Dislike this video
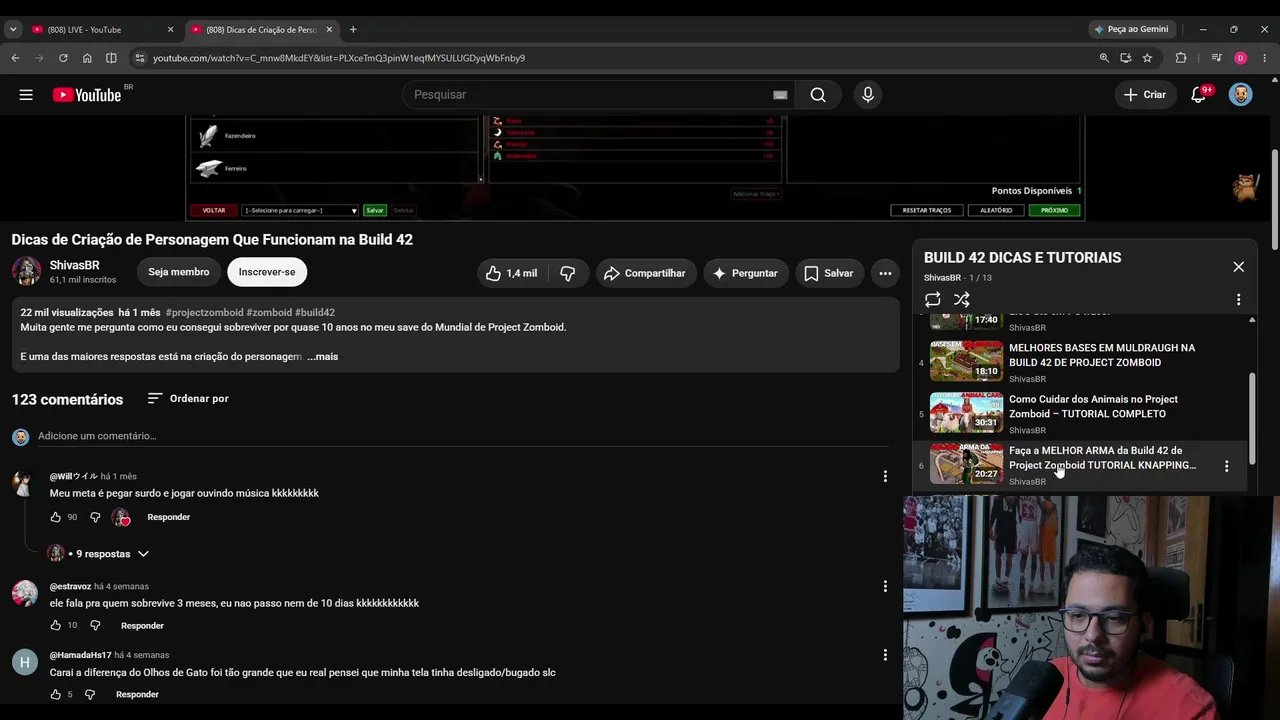 coord(568,273)
